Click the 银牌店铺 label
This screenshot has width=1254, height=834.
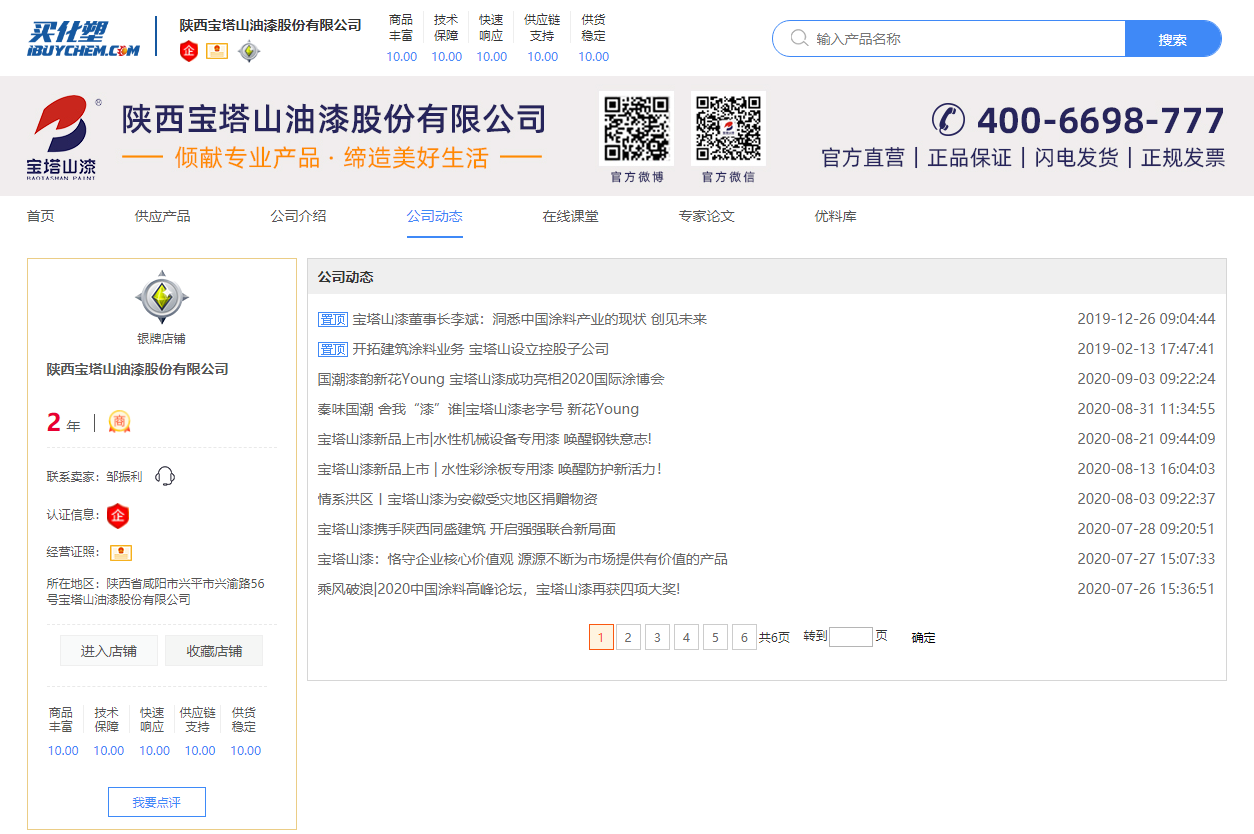[162, 339]
